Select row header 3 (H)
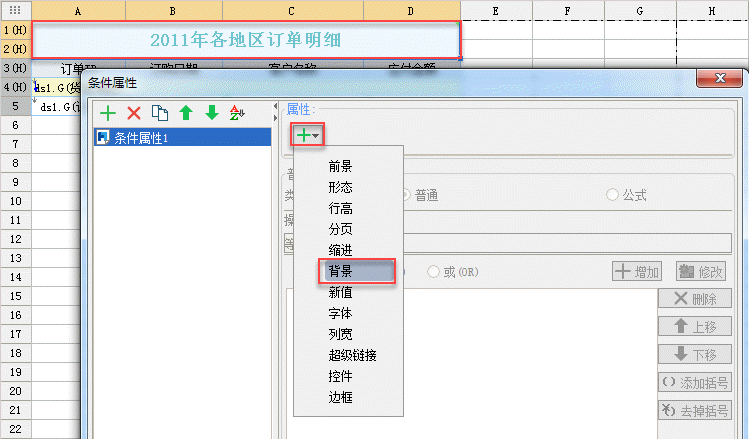The image size is (749, 439). point(16,68)
